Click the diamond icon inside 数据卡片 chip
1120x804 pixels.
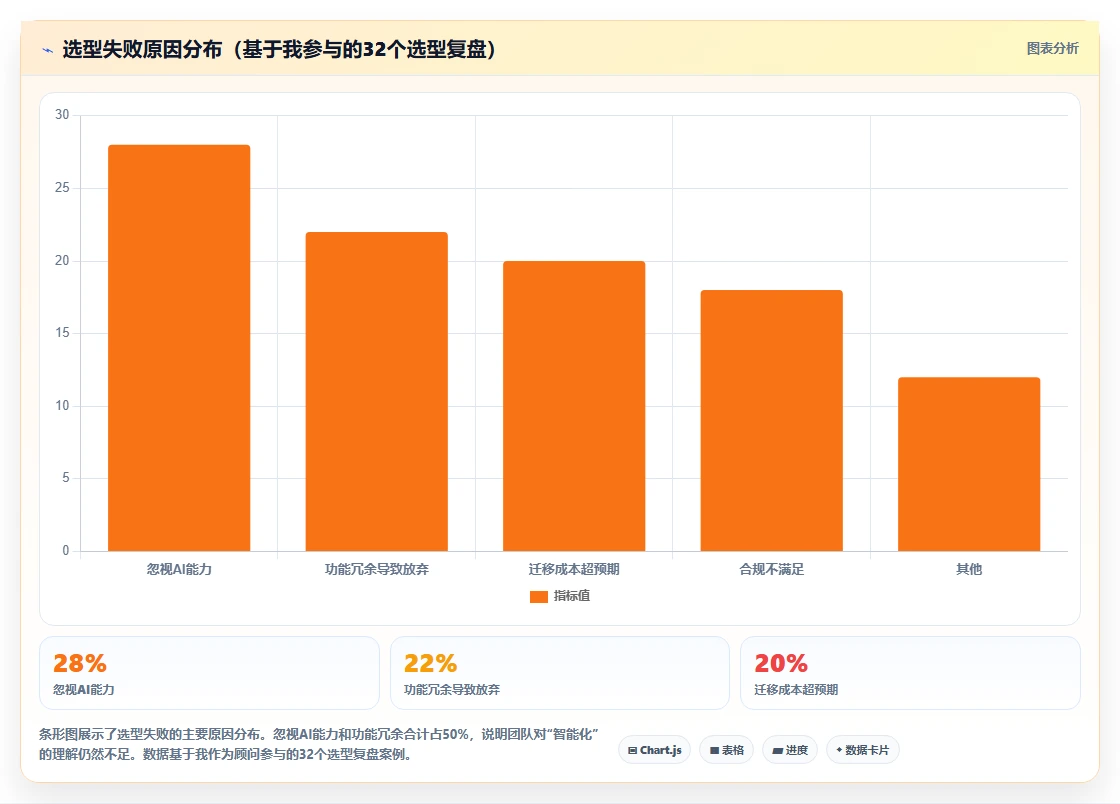pyautogui.click(x=839, y=750)
